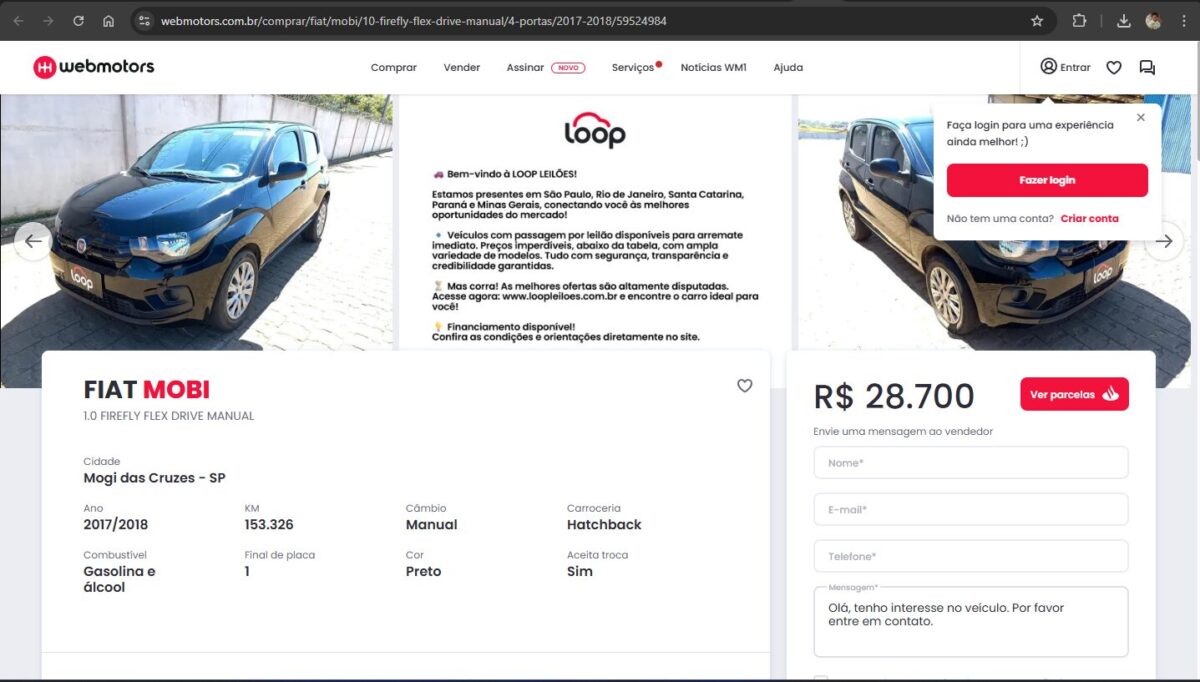Click the 1.0 FIREFLY FLEX DRIVE MANUAL subtitle
1200x682 pixels.
pyautogui.click(x=169, y=416)
